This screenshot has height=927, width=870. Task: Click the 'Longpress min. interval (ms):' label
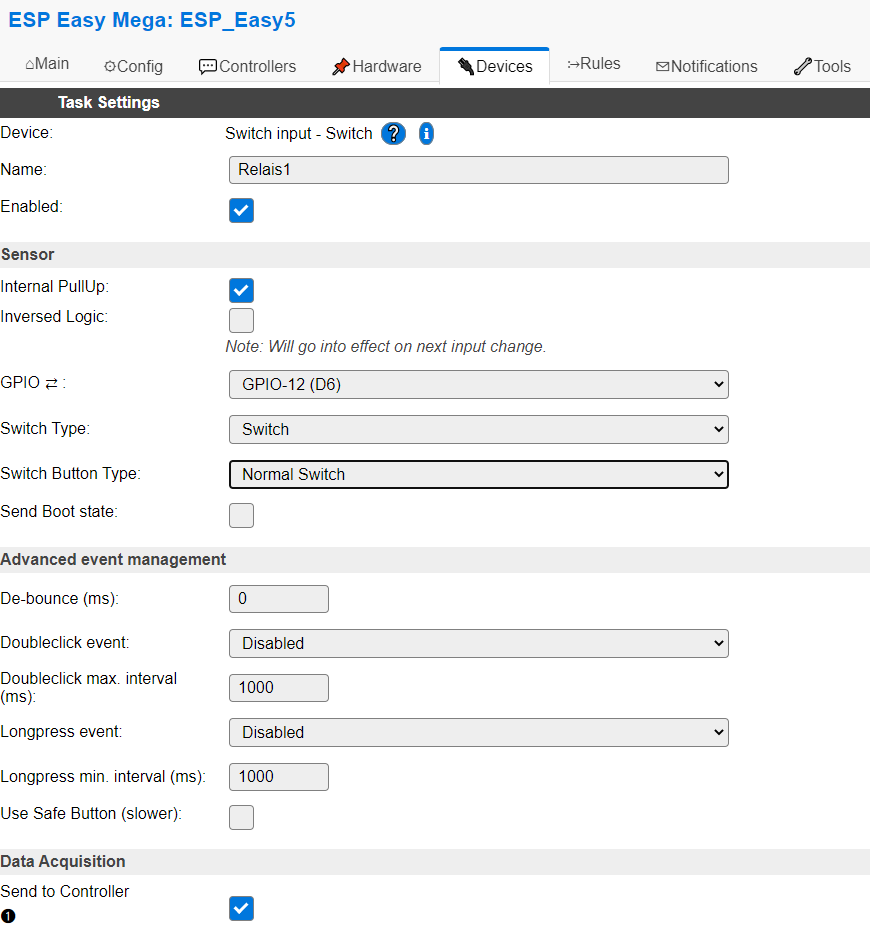point(103,777)
